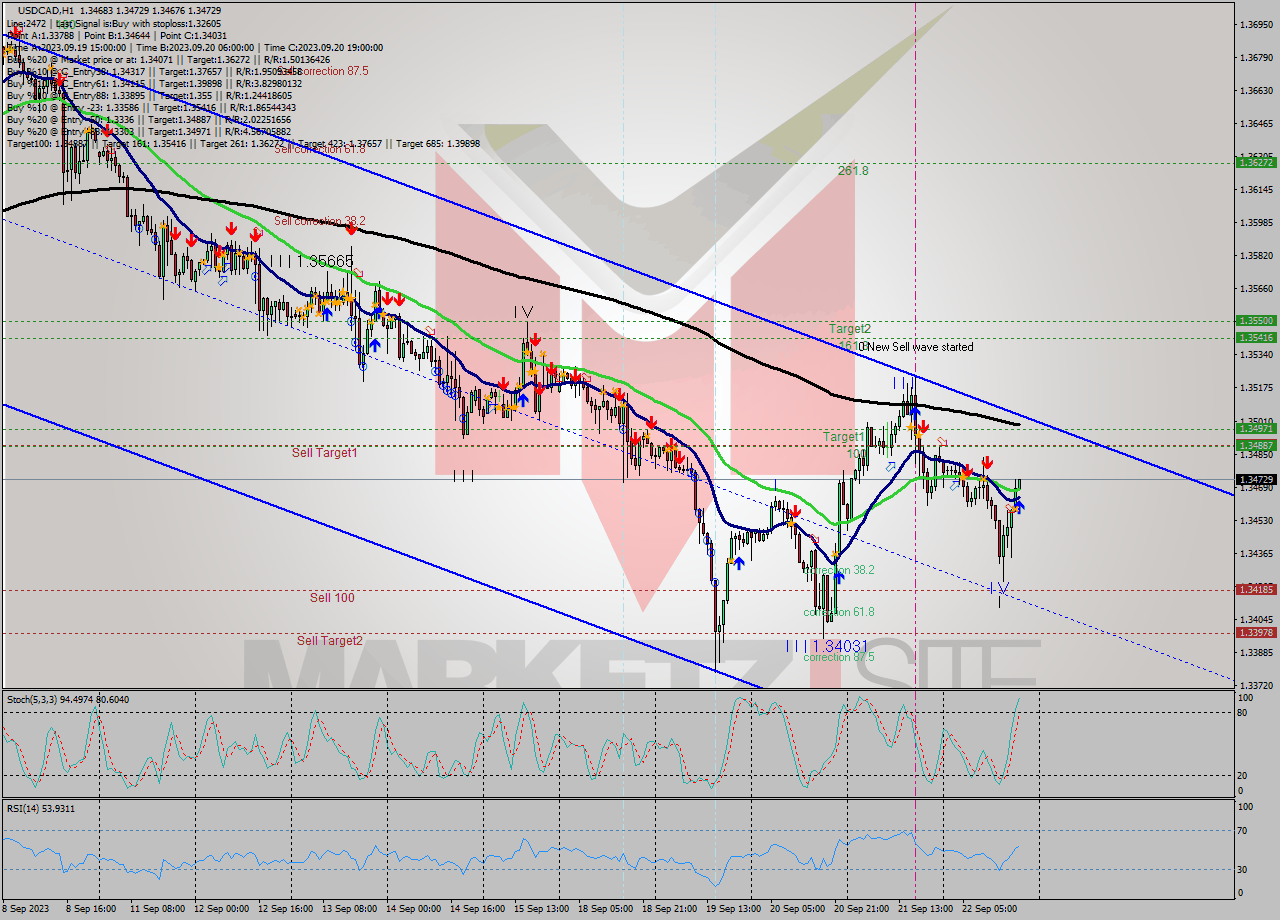Viewport: 1280px width, 920px height.
Task: Click the green 'Target2' label
Action: [x=849, y=328]
